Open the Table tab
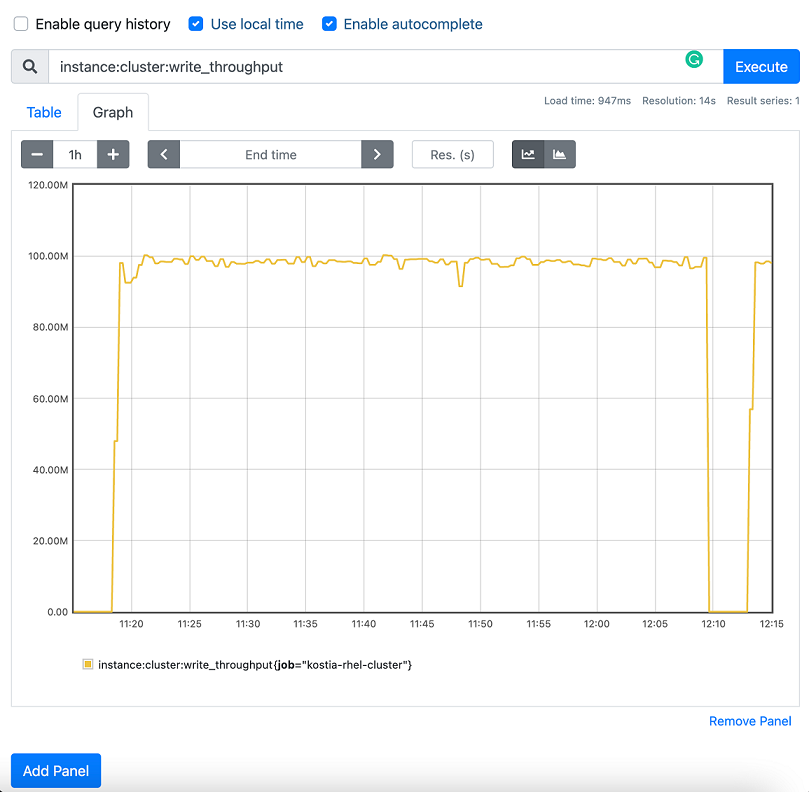809x792 pixels. (44, 112)
